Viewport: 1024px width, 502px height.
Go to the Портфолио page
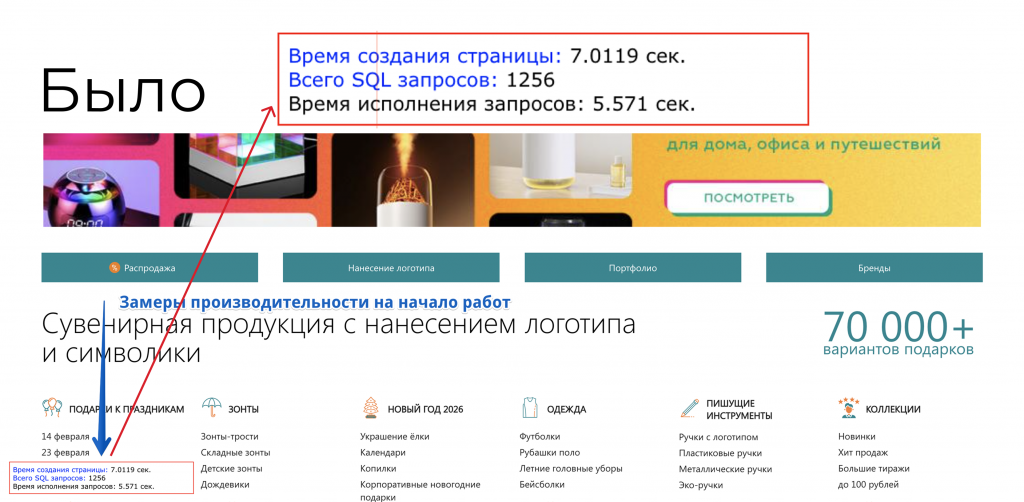point(633,268)
